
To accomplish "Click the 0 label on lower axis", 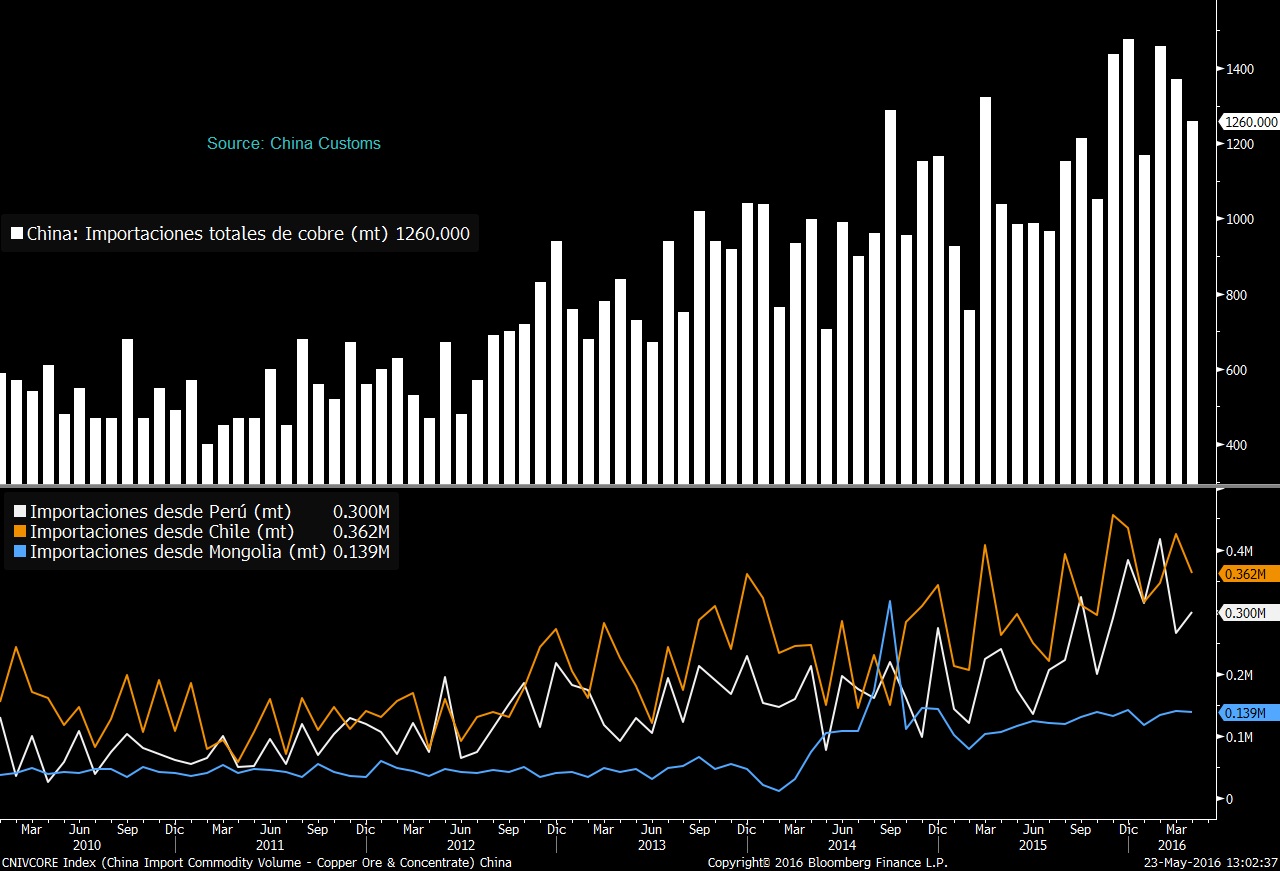I will point(1231,799).
